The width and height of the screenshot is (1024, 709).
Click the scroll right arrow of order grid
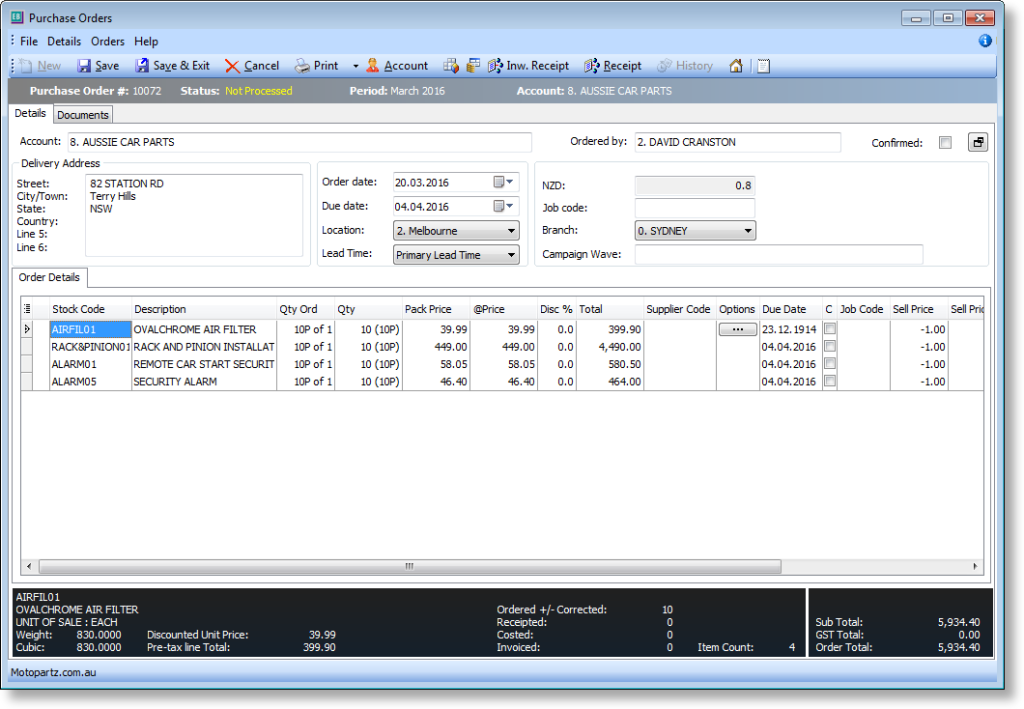point(975,566)
